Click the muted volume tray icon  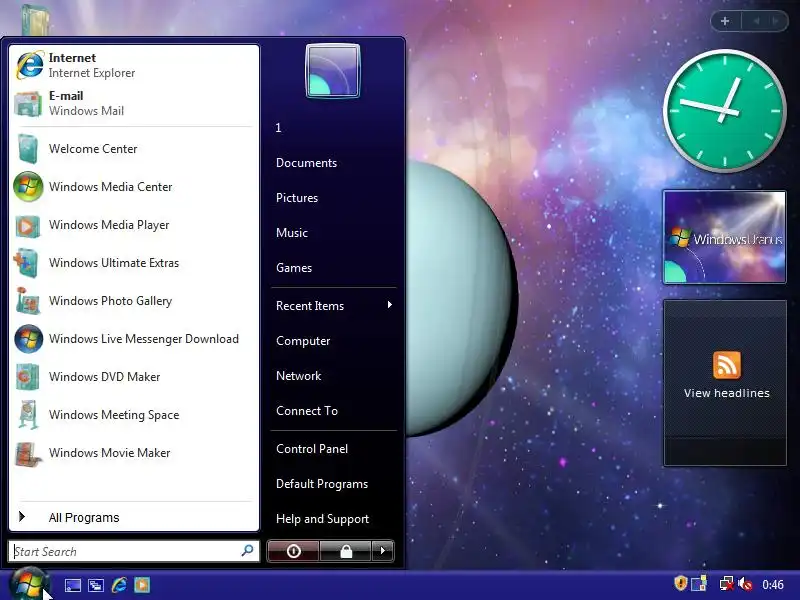tap(745, 584)
